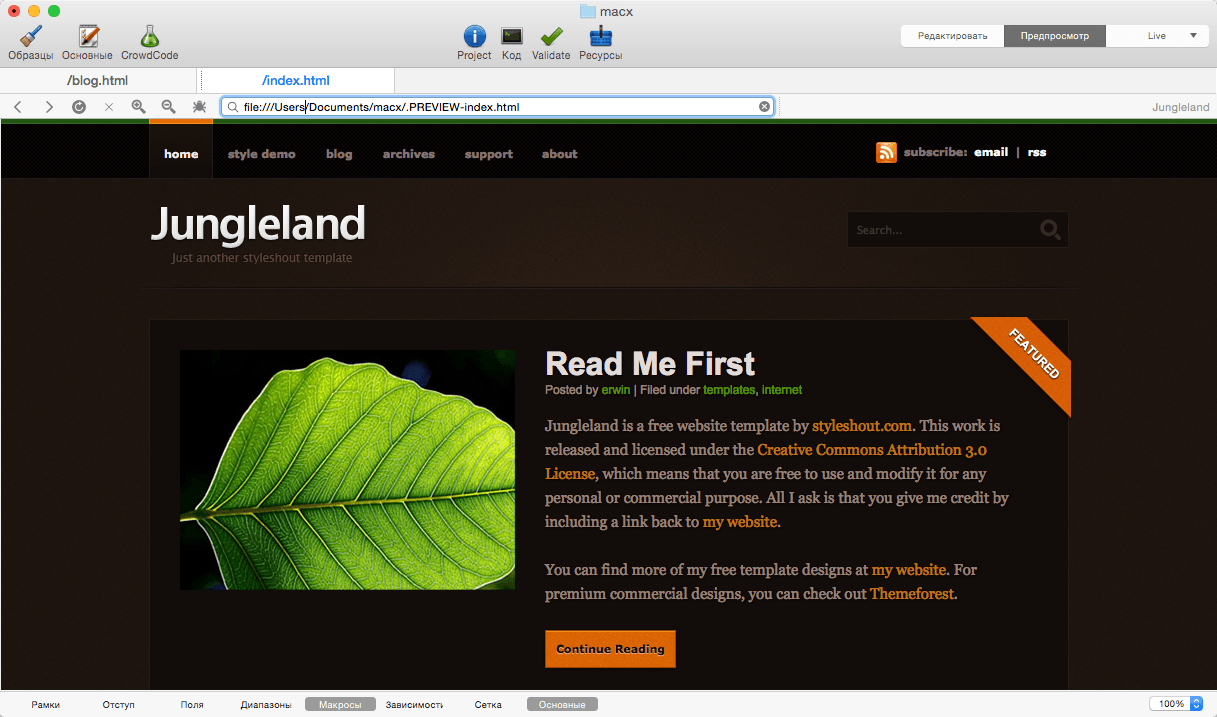The height and width of the screenshot is (717, 1217).
Task: Open the Код terminal icon
Action: click(512, 36)
